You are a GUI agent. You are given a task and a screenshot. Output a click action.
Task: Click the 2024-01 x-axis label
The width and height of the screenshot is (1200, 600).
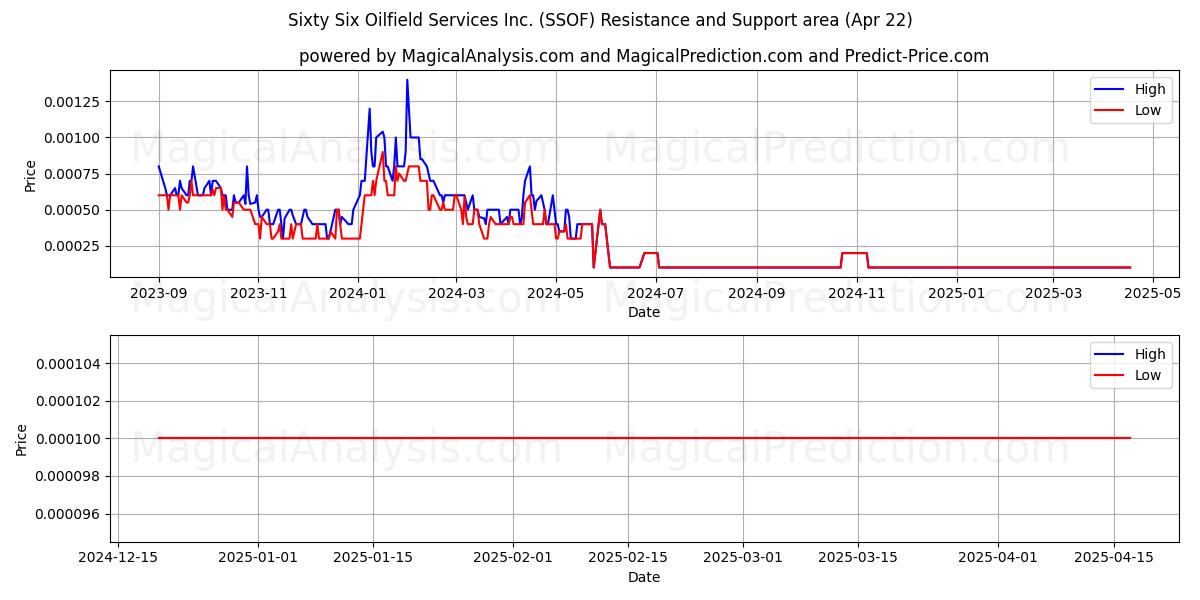pos(358,294)
